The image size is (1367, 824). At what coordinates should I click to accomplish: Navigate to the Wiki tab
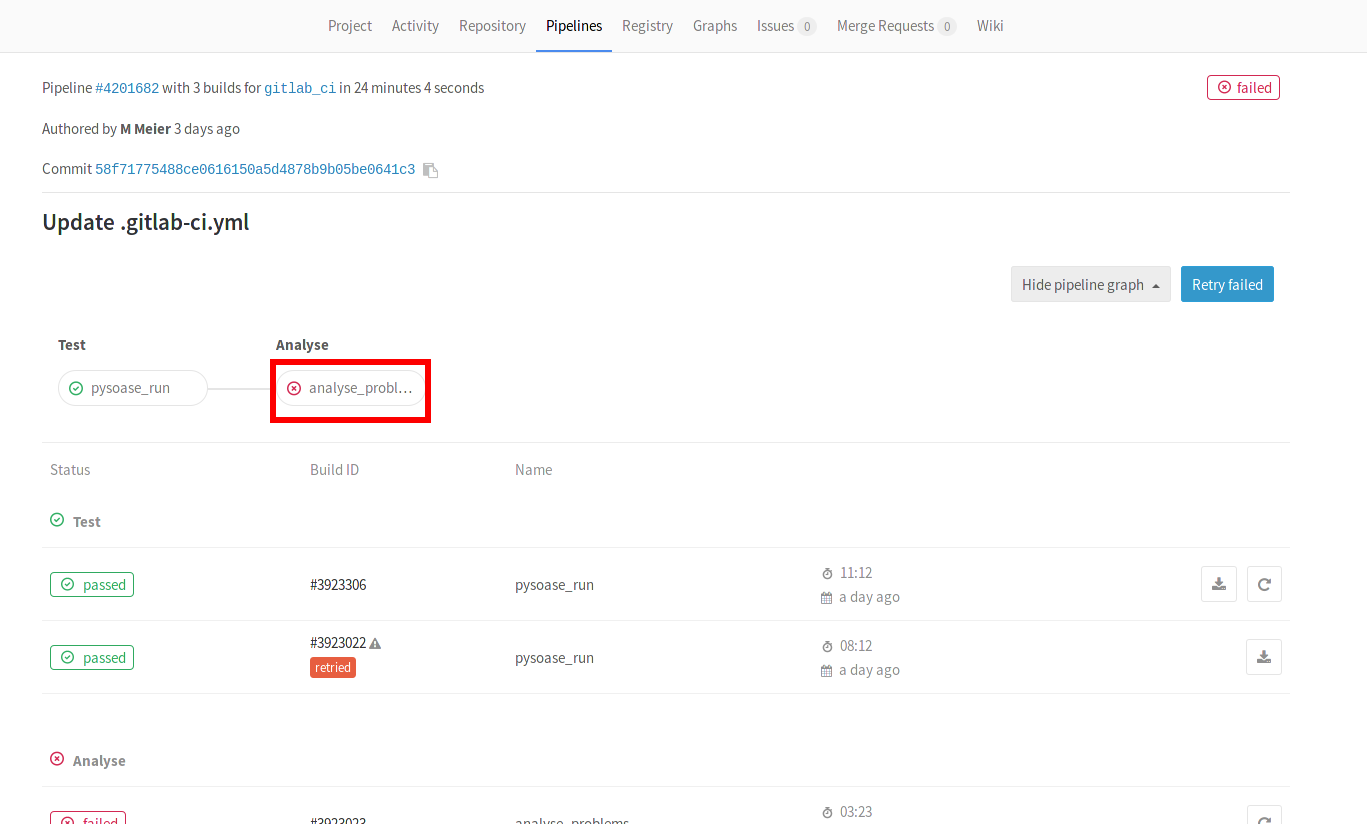click(x=990, y=26)
